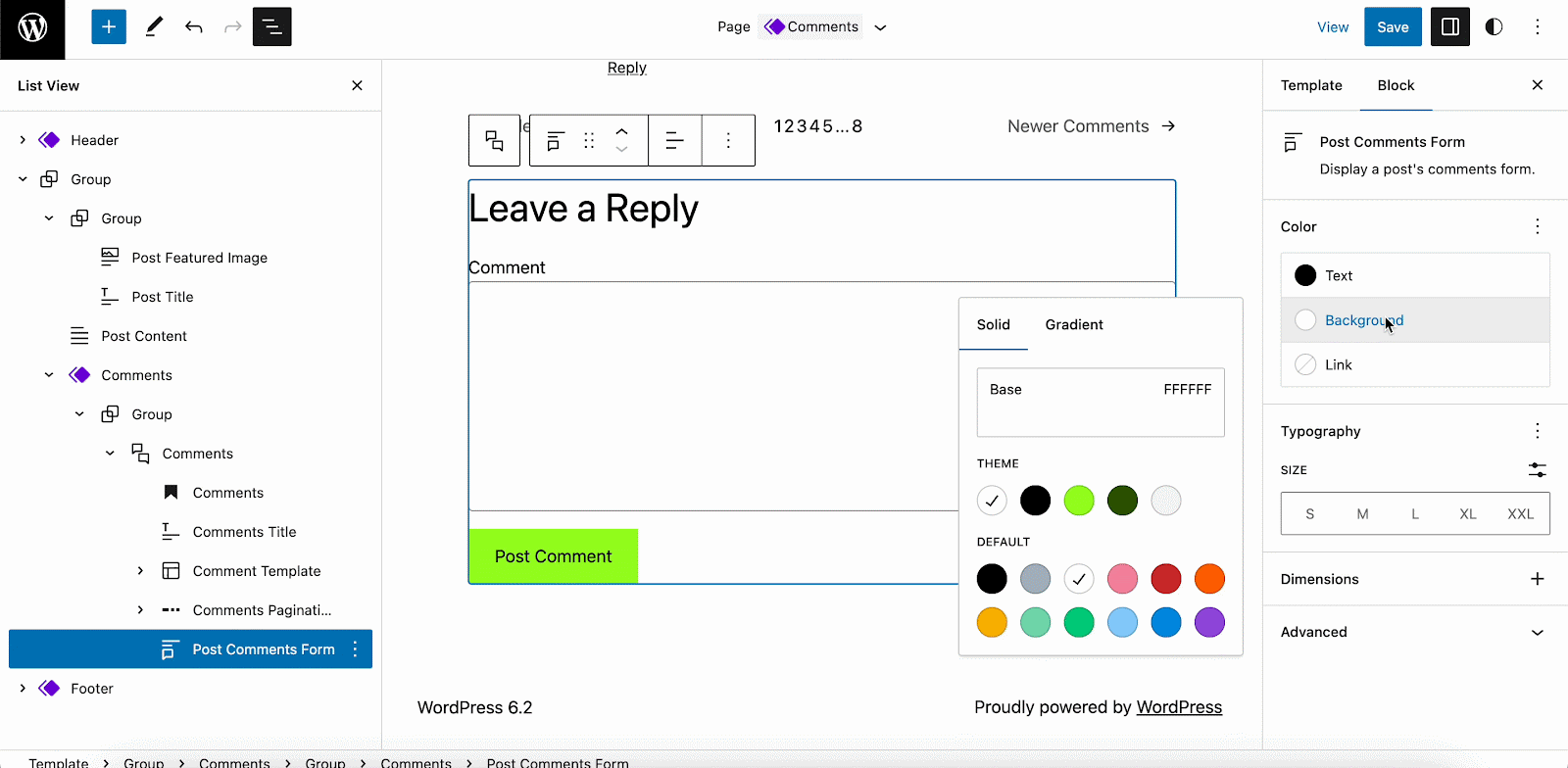Toggle the Styles half-circle icon
The width and height of the screenshot is (1568, 768).
(1494, 27)
